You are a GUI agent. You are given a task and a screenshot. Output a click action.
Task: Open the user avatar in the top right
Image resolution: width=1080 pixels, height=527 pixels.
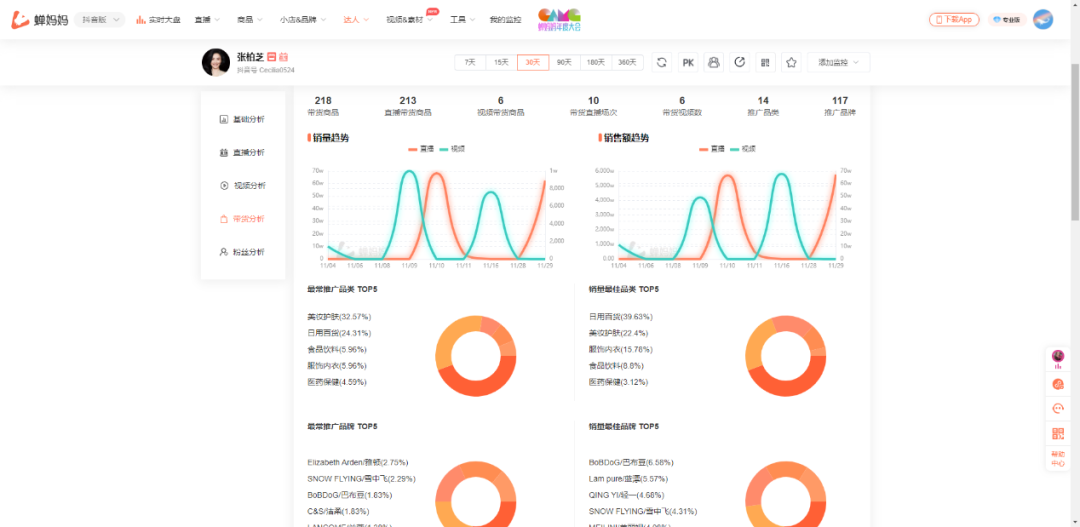pos(1043,19)
